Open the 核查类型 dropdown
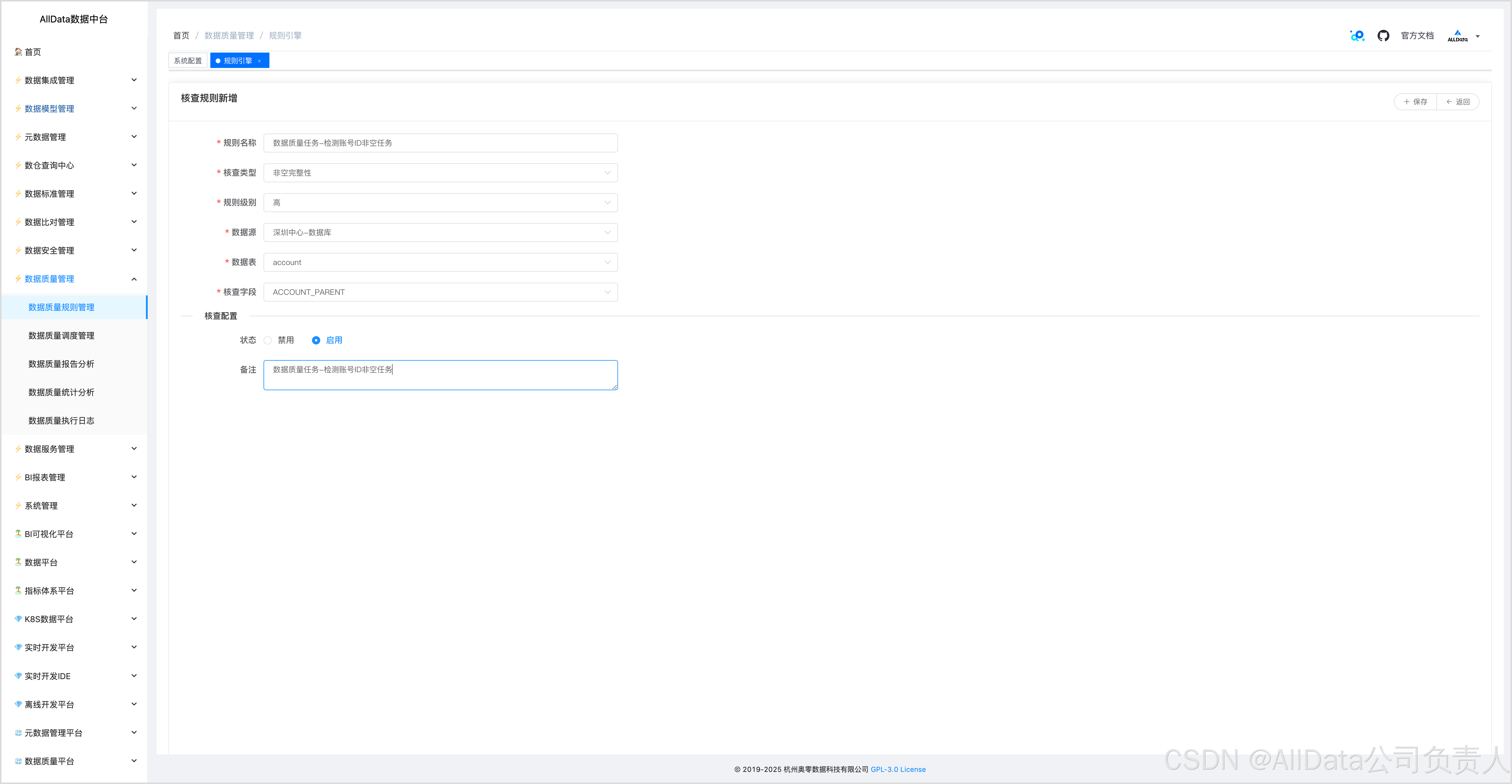 click(x=440, y=173)
